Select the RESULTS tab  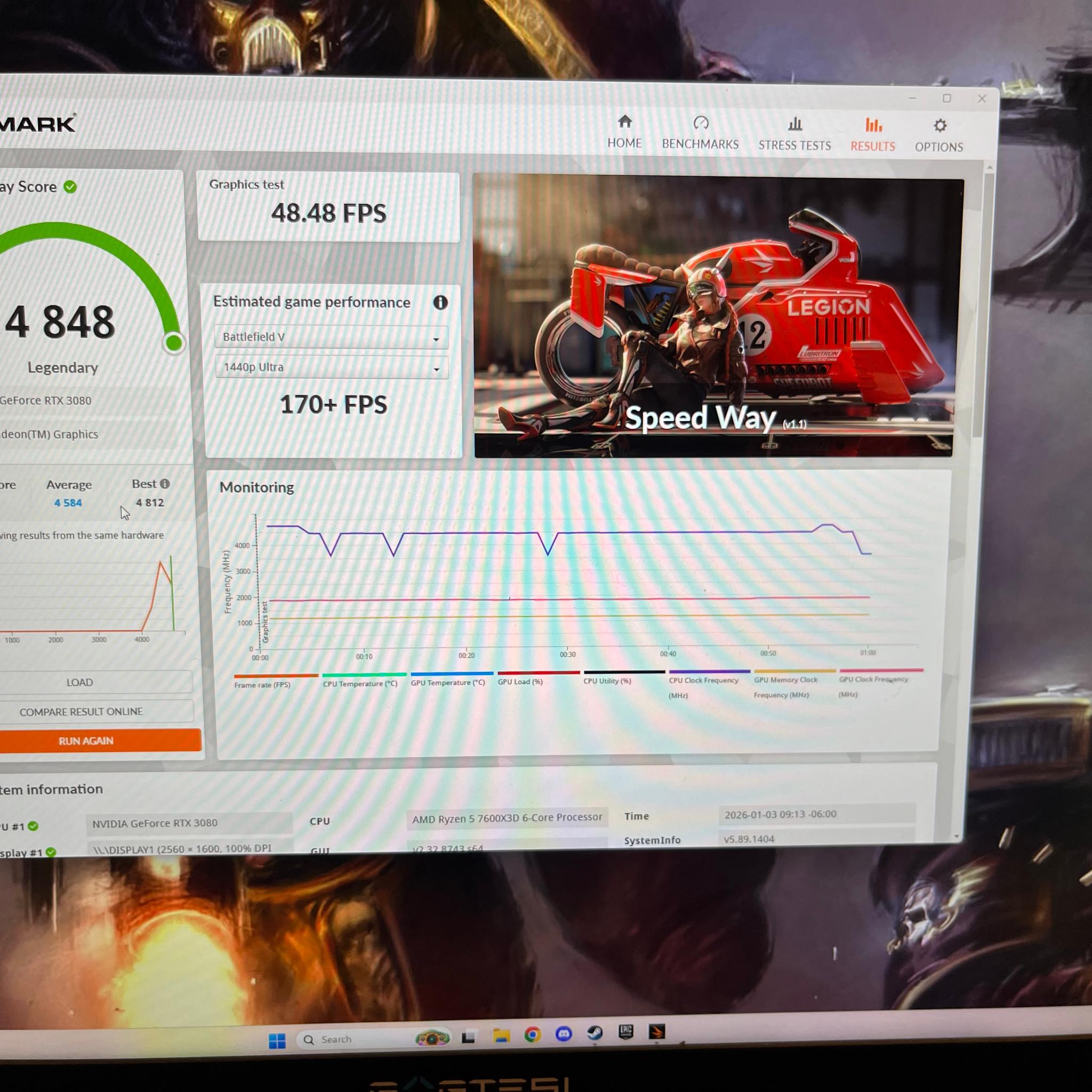coord(873,134)
